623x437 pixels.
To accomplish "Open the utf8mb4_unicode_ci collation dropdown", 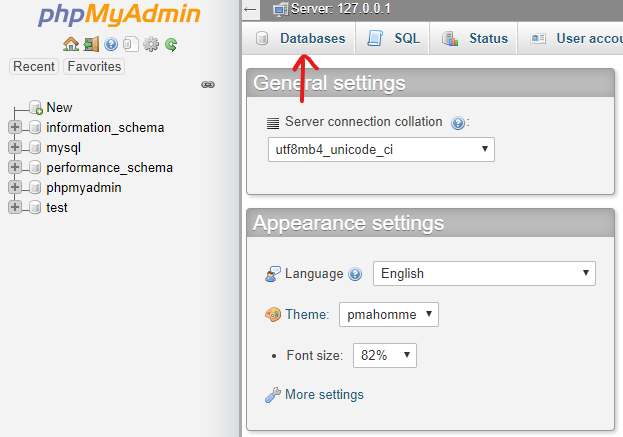I will [x=381, y=149].
